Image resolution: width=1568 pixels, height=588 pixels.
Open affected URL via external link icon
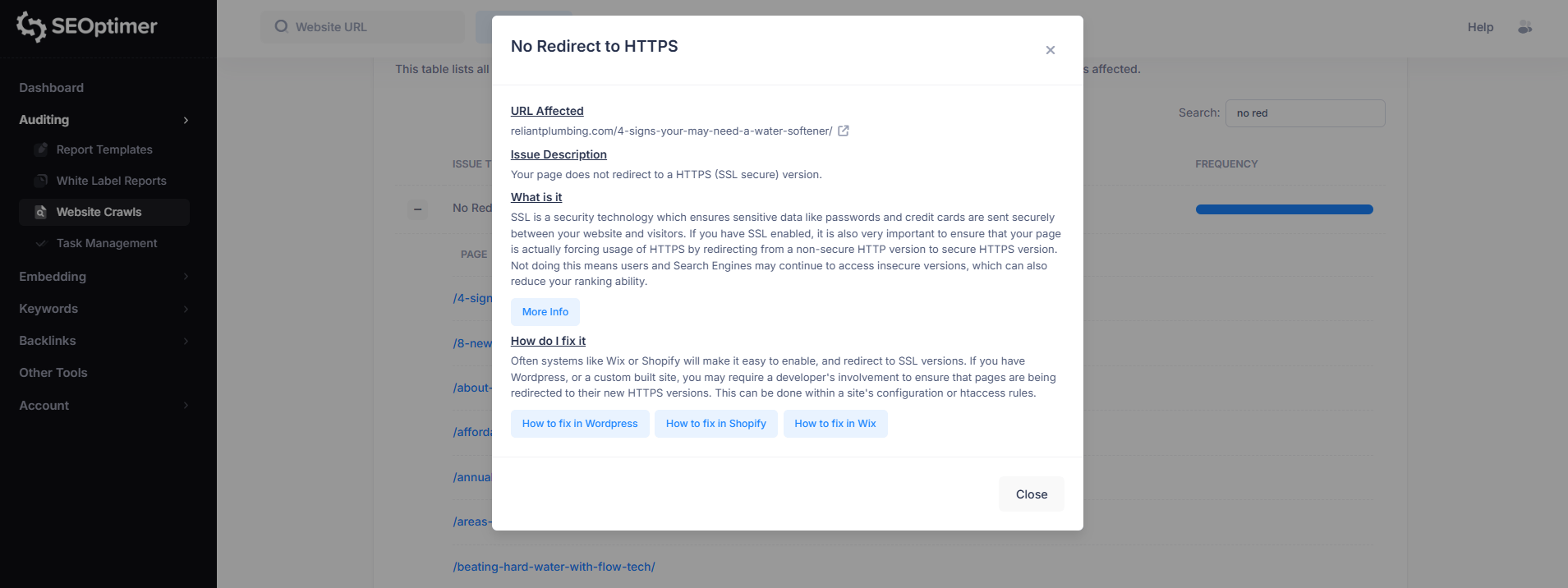[x=844, y=130]
